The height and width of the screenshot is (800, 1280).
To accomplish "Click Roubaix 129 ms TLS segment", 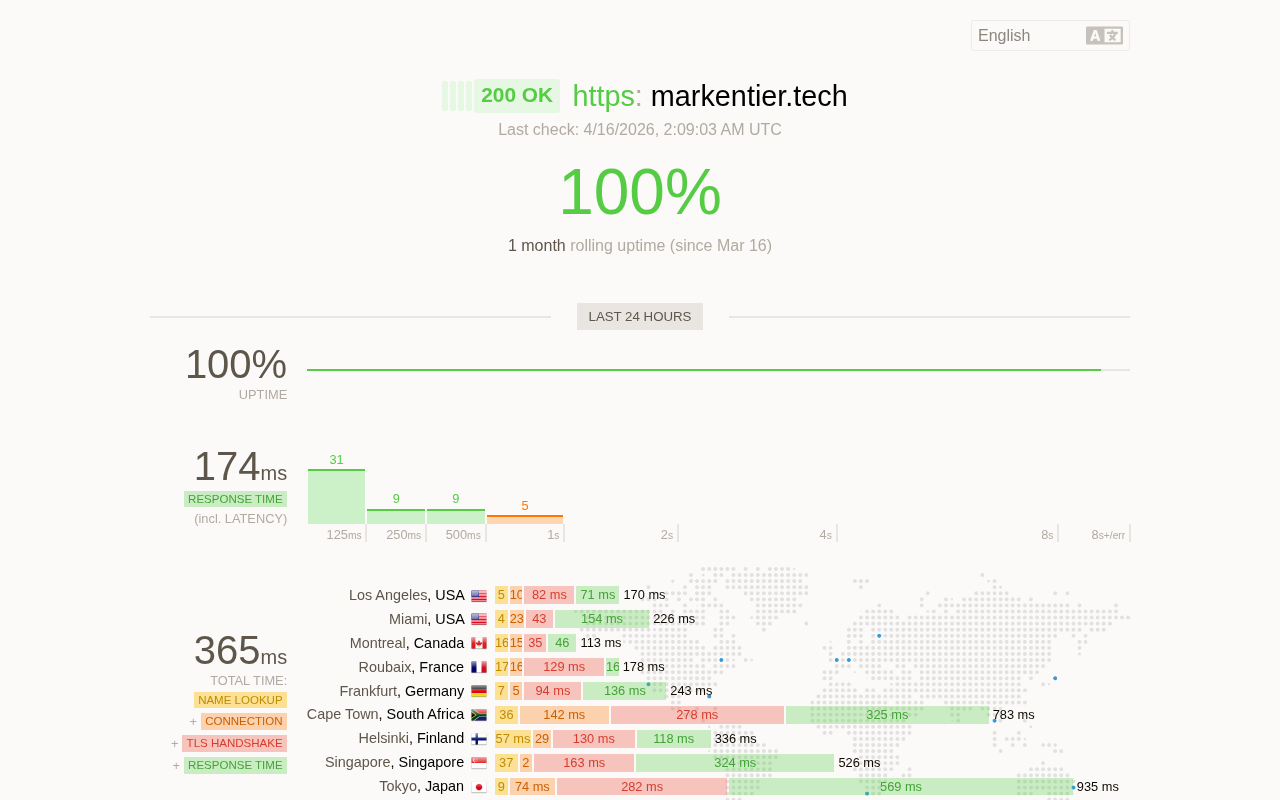I will click(564, 667).
